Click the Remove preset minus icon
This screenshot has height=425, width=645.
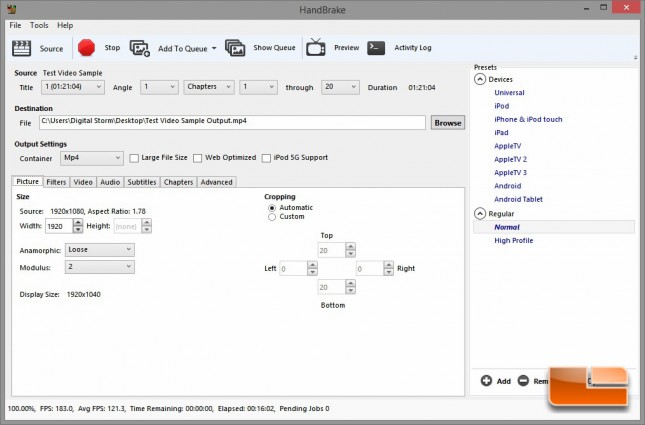click(523, 381)
